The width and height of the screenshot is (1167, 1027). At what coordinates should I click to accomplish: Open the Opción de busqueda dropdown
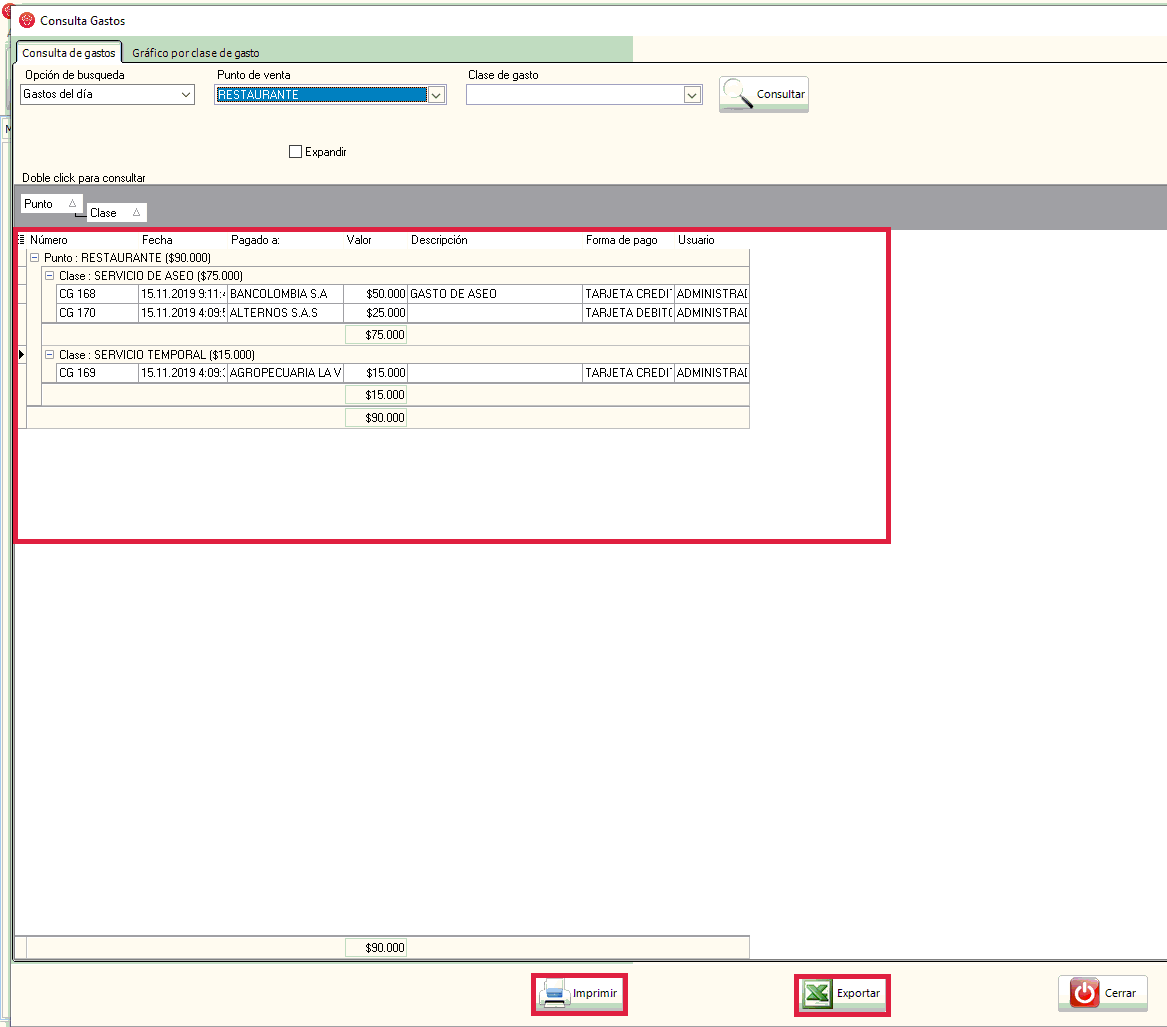186,95
